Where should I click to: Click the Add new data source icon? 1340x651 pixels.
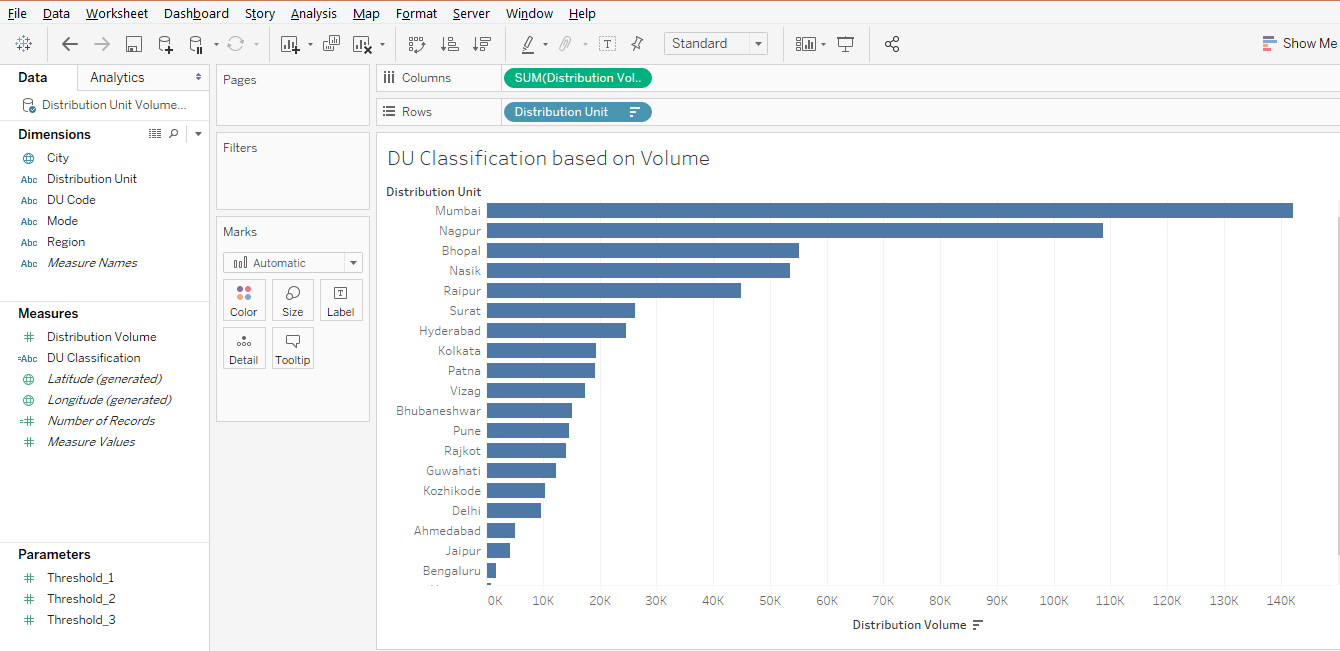tap(165, 44)
